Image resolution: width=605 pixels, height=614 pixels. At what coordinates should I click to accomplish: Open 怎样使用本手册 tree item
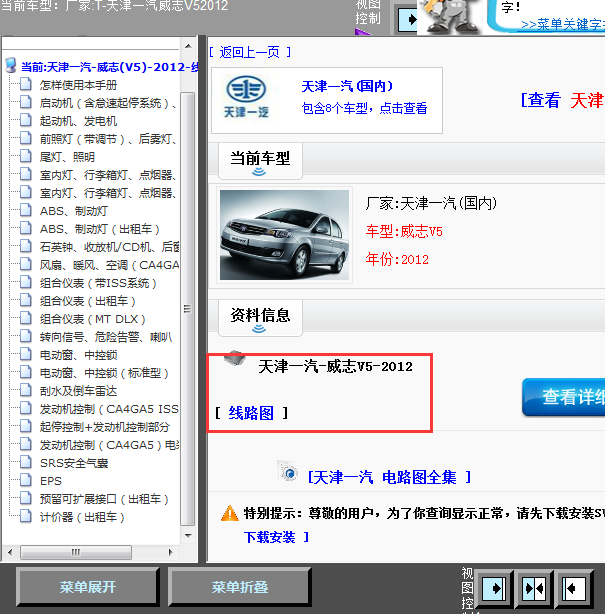coord(78,85)
